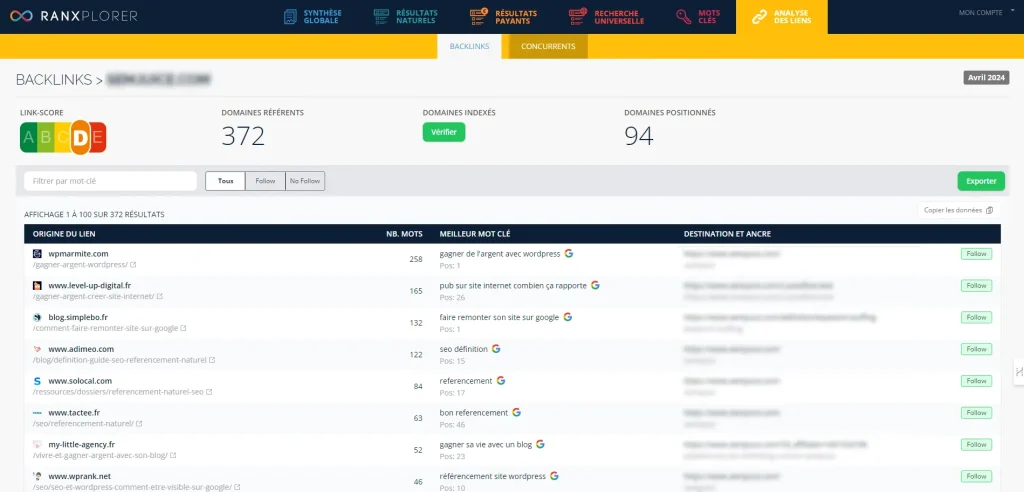1024x492 pixels.
Task: Open the Résultats Naturels section
Action: click(x=406, y=17)
